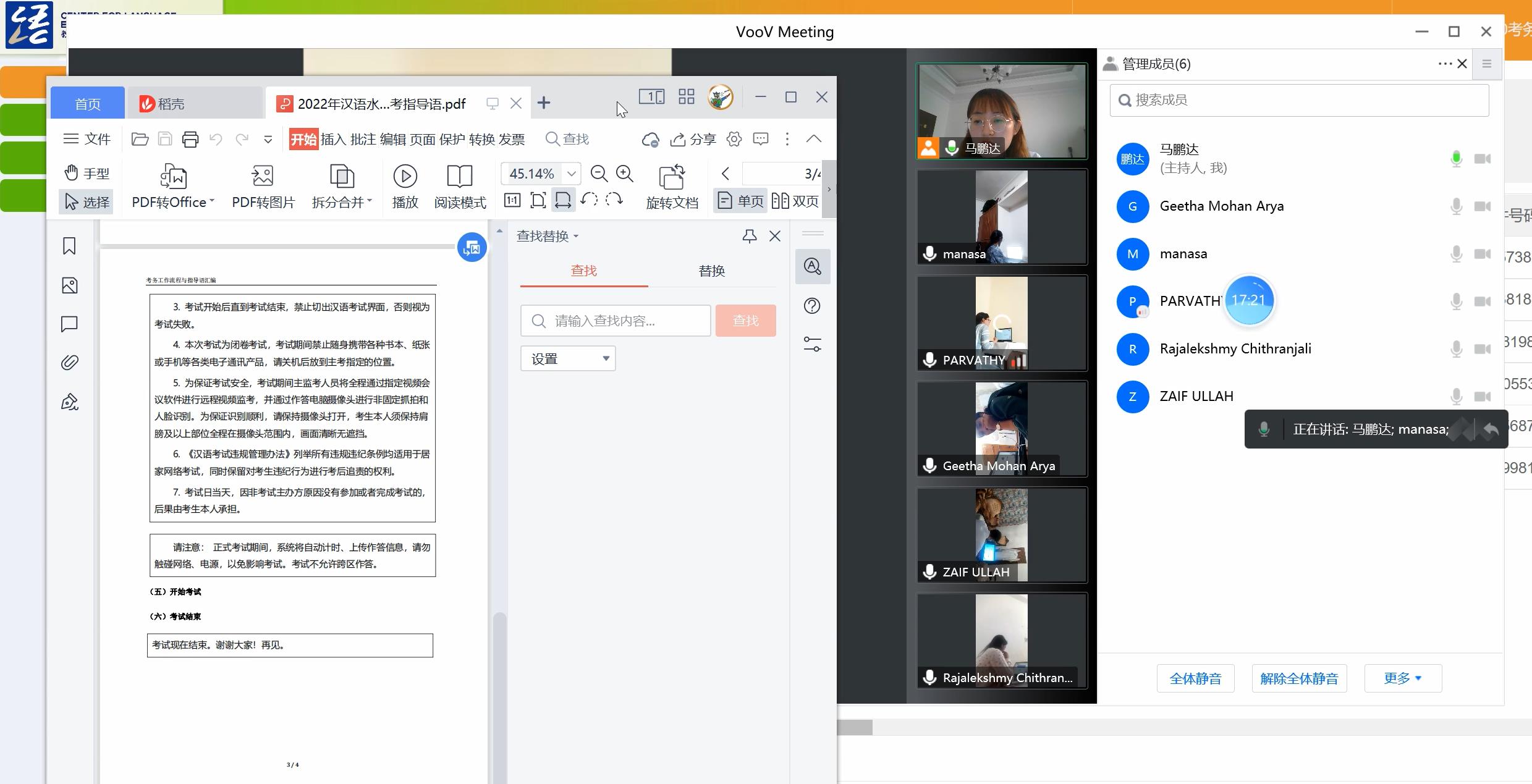Click 全体静音 mute all button
This screenshot has height=784, width=1532.
click(x=1195, y=678)
